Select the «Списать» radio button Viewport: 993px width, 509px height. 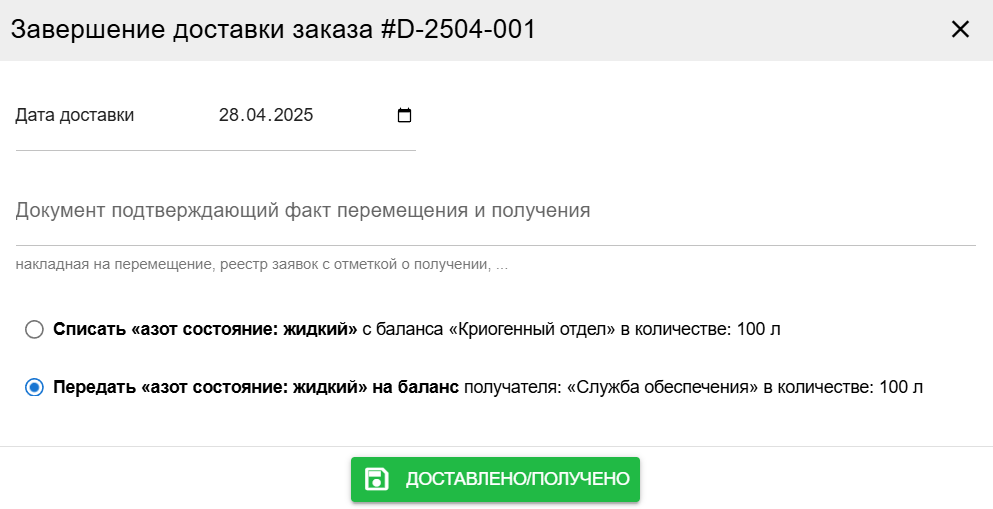pos(34,329)
